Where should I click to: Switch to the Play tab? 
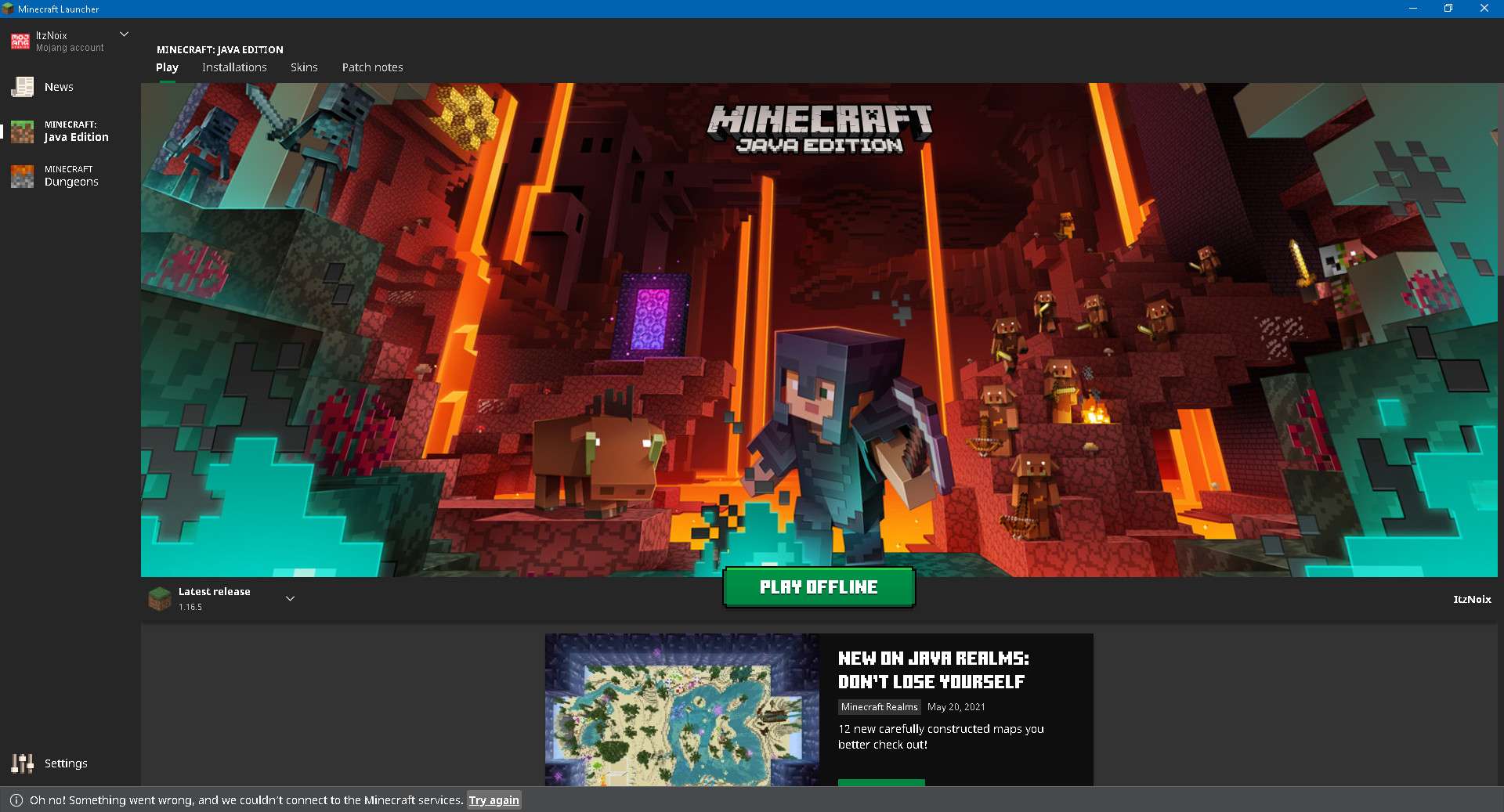[167, 67]
